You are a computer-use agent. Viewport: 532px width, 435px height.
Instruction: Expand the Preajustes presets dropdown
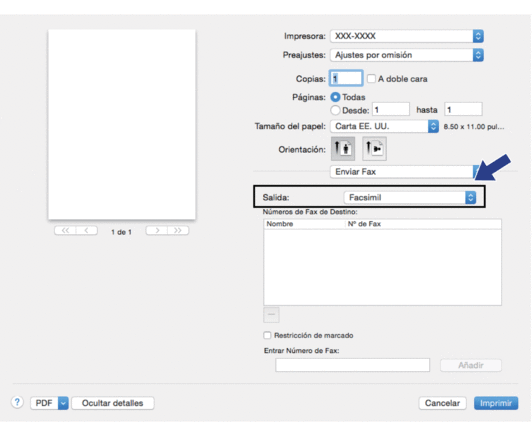pos(407,55)
